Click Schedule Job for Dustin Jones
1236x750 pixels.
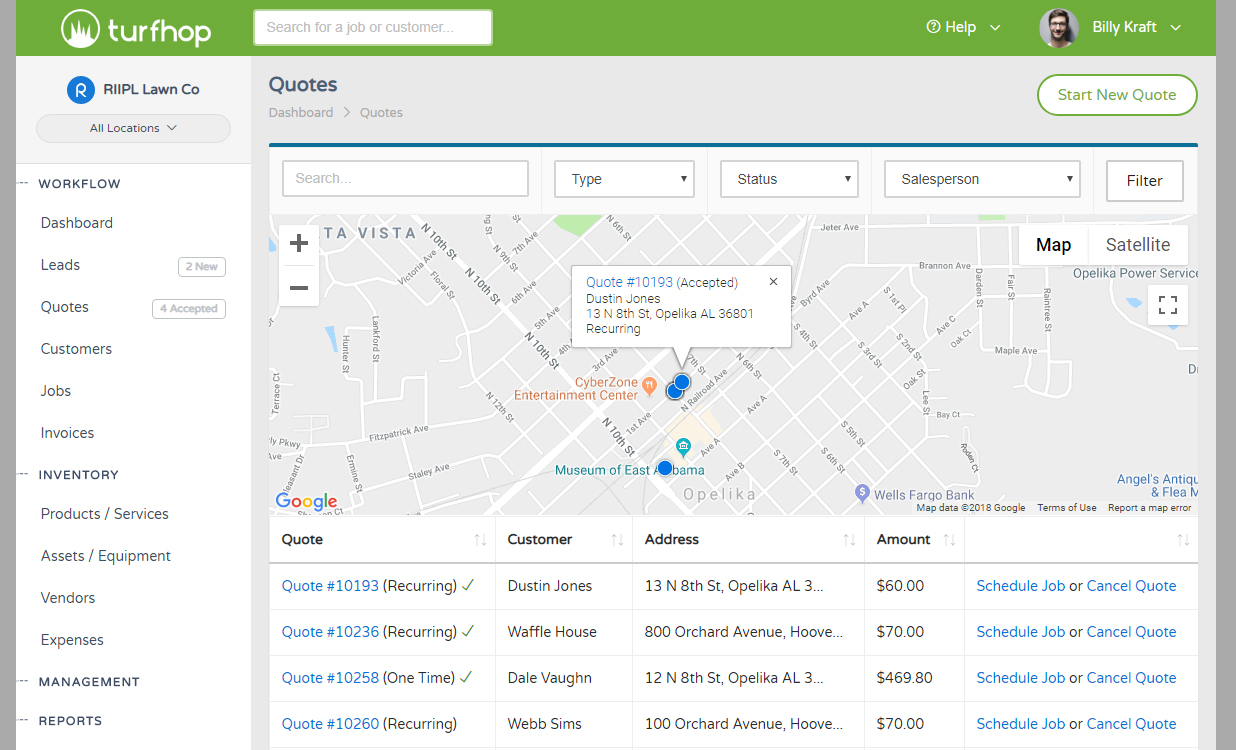click(1020, 586)
